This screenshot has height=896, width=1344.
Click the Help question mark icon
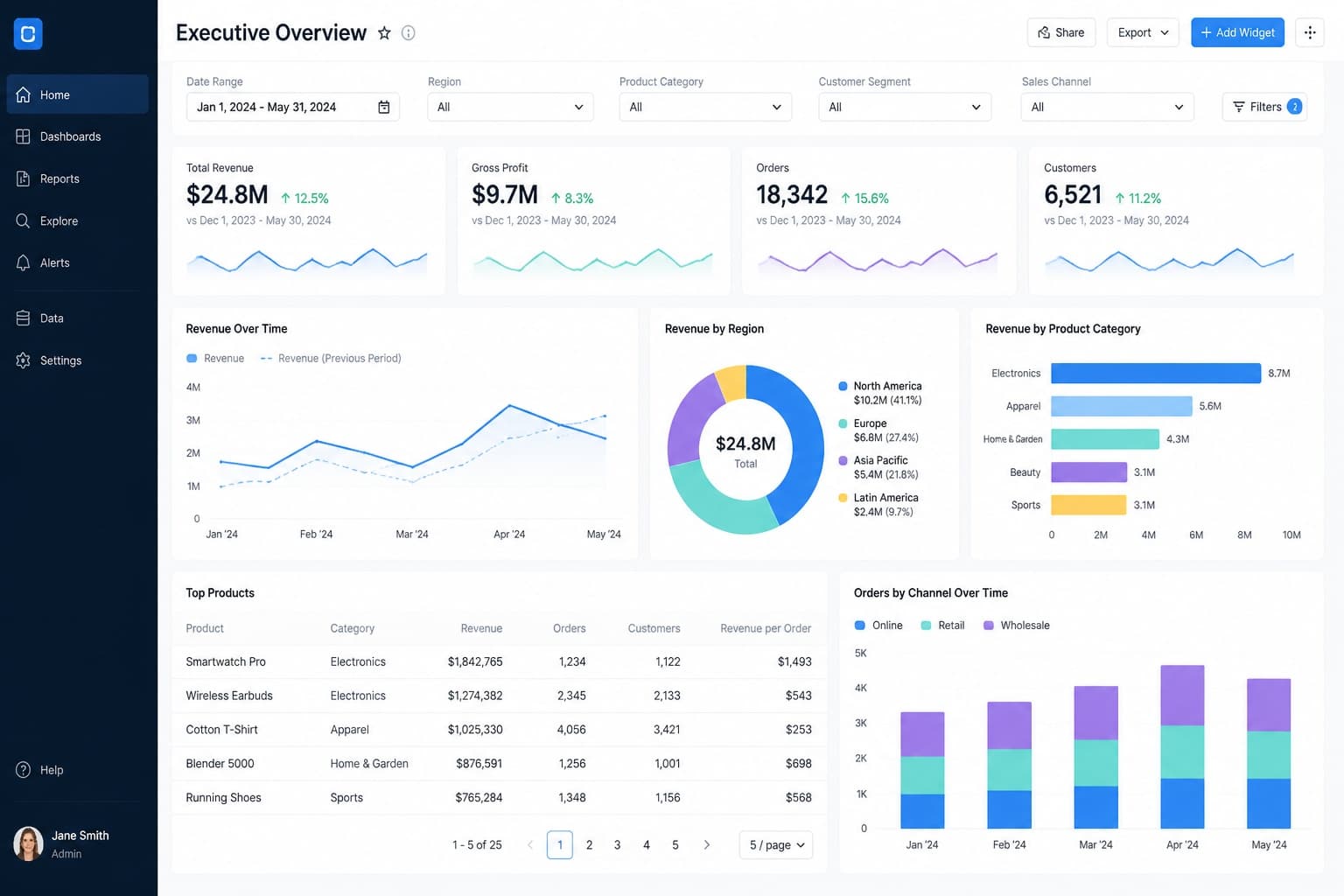(x=24, y=770)
